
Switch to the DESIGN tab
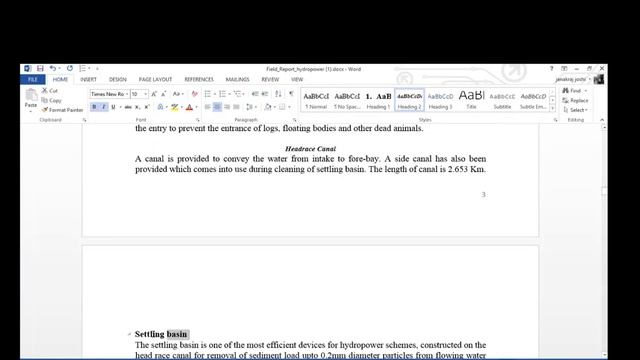click(x=118, y=79)
